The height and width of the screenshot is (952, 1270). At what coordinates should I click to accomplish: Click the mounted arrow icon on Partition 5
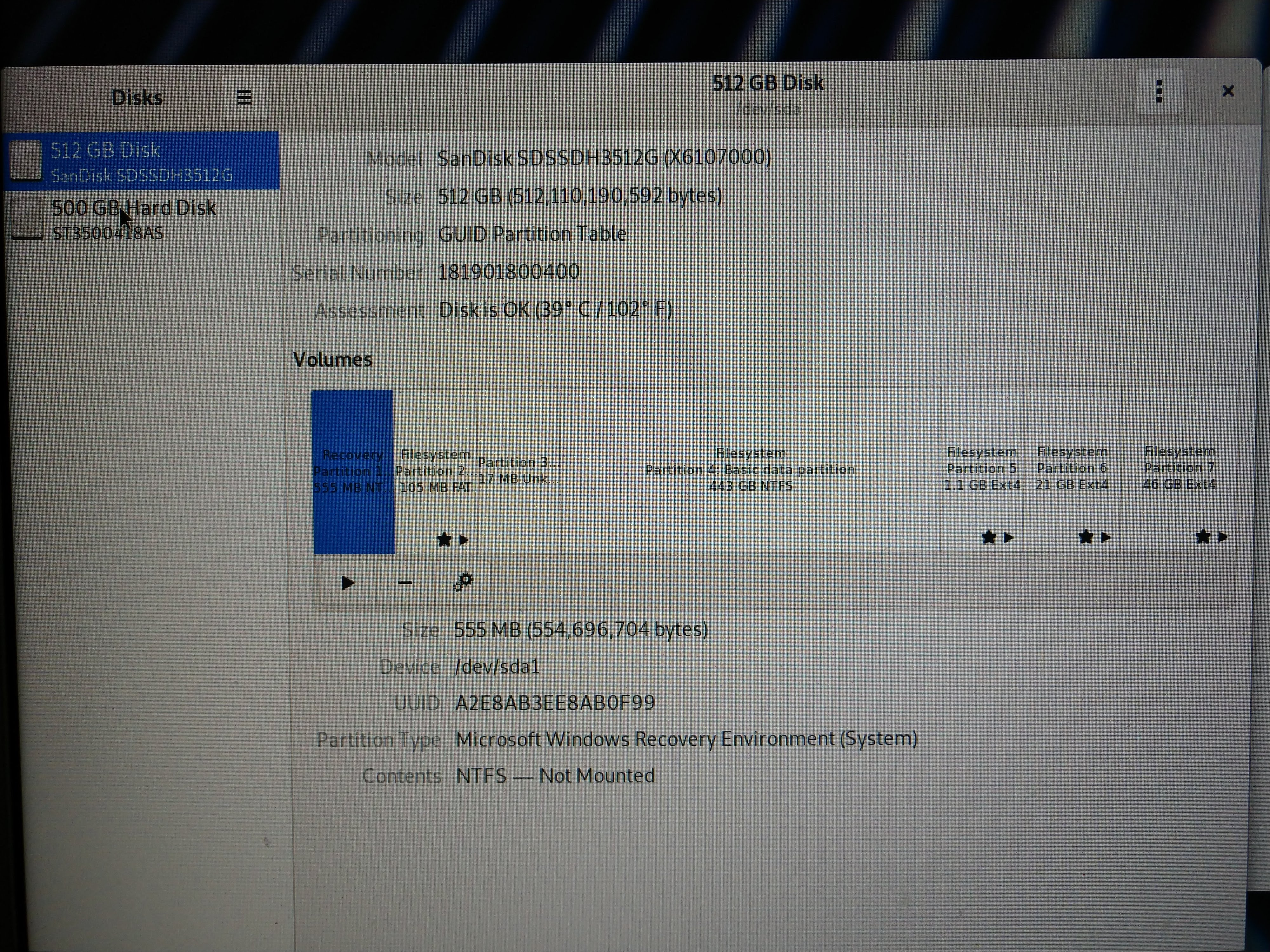[1008, 538]
